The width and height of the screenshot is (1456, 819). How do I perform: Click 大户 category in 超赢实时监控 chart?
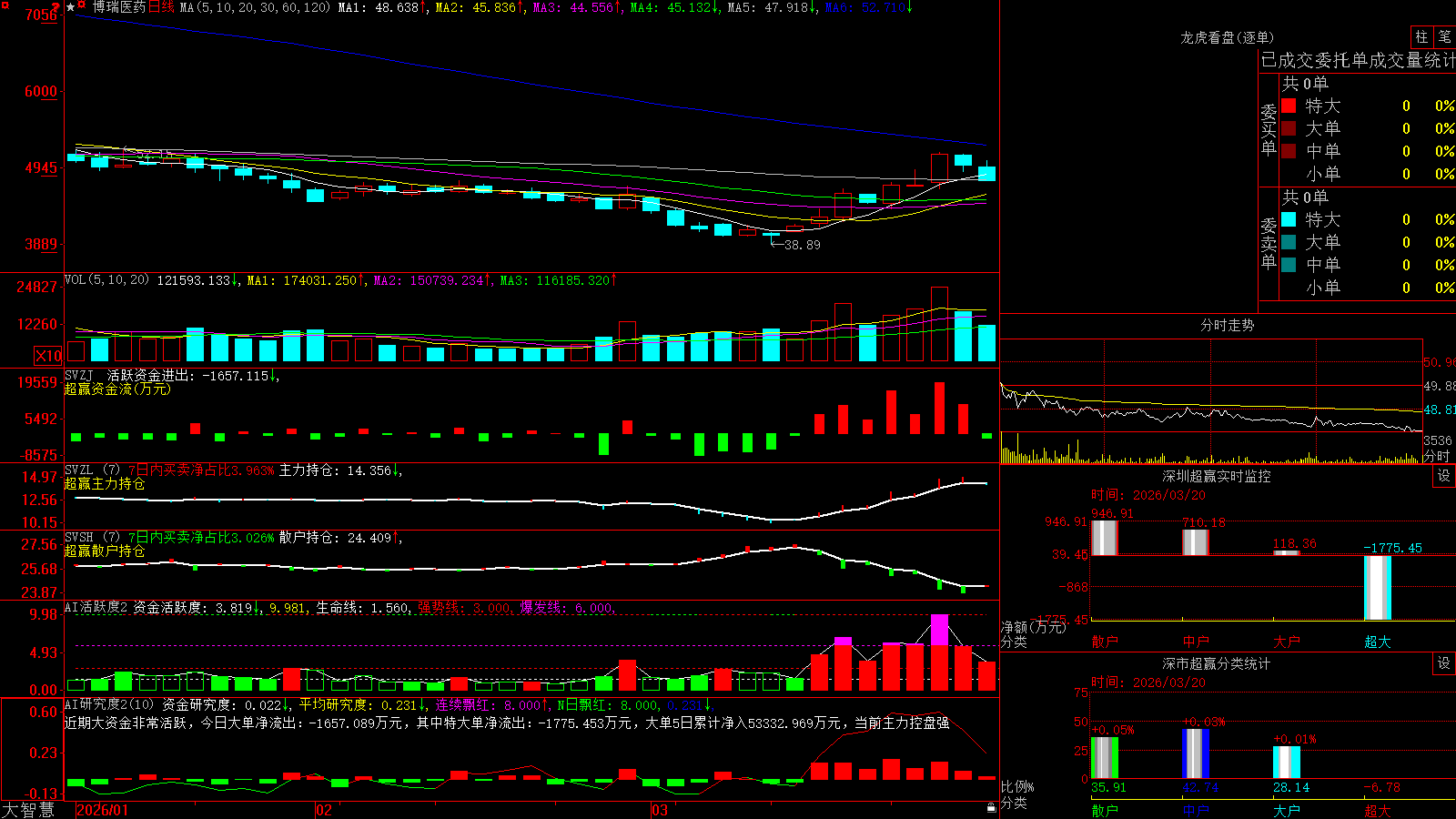coord(1287,642)
